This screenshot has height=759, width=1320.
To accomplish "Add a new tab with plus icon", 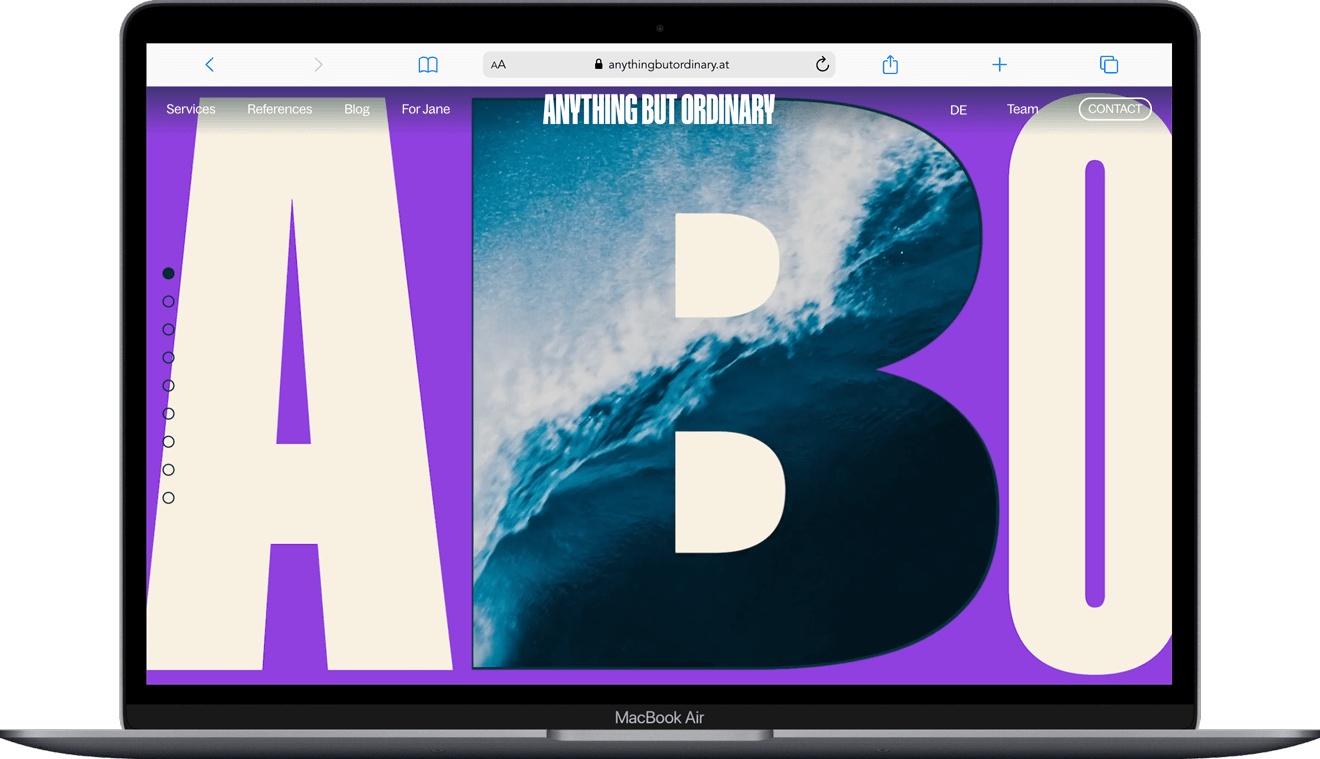I will click(x=999, y=65).
